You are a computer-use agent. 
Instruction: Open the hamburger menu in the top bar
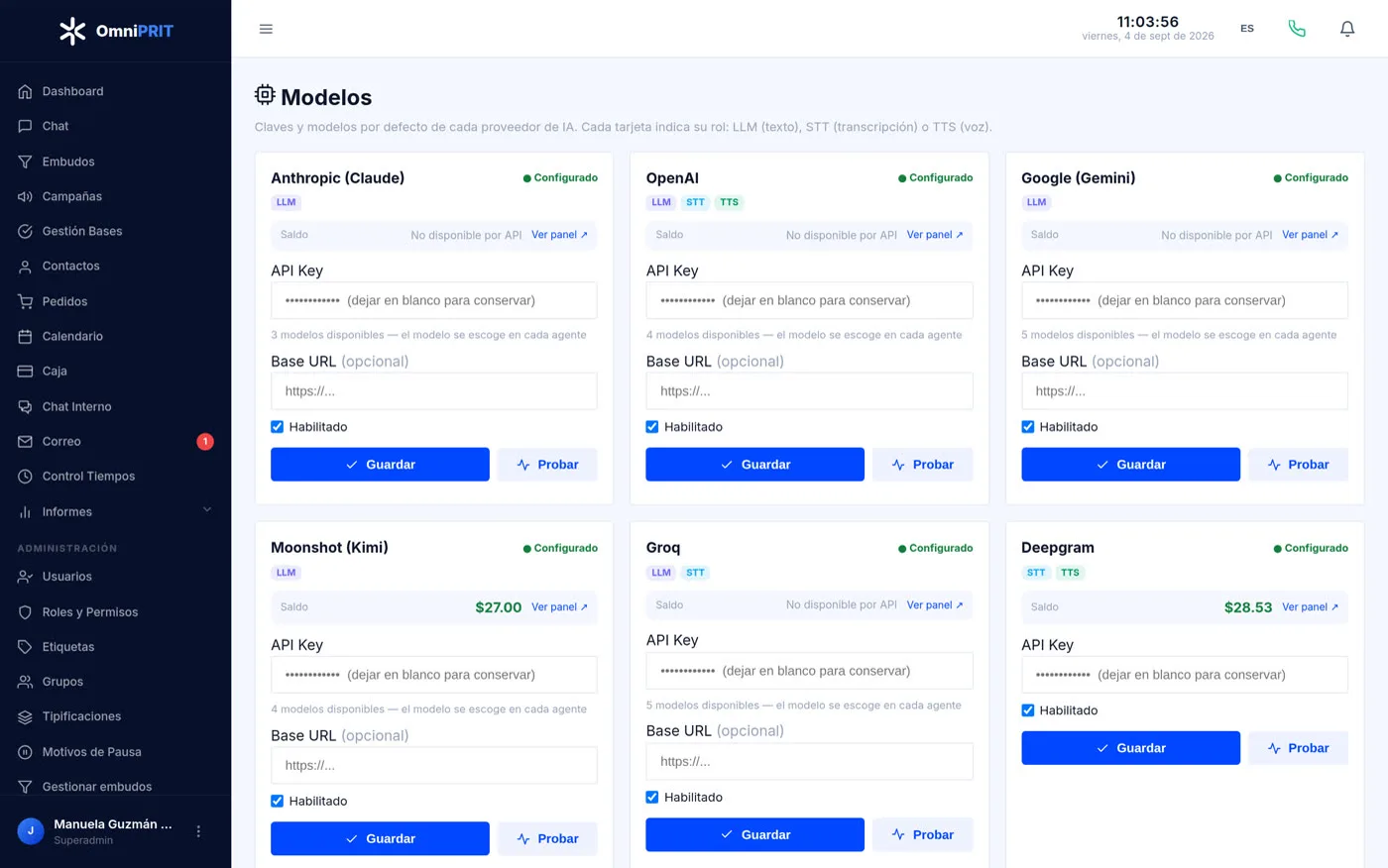[x=266, y=29]
